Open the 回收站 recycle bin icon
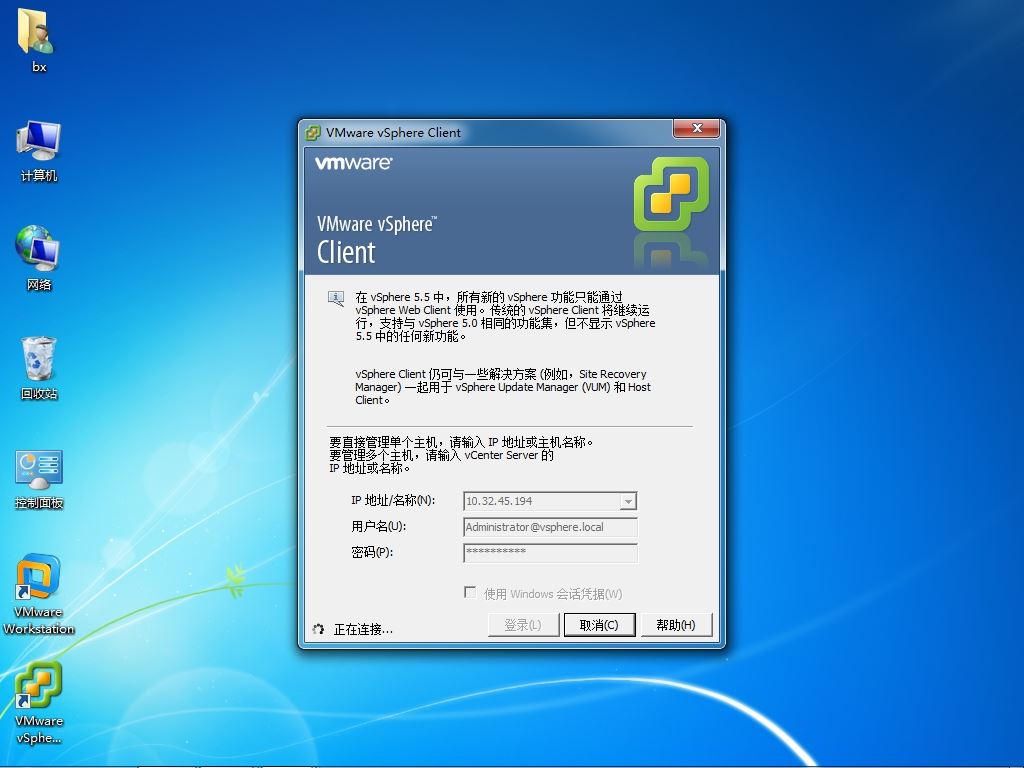The width and height of the screenshot is (1024, 768). click(39, 358)
